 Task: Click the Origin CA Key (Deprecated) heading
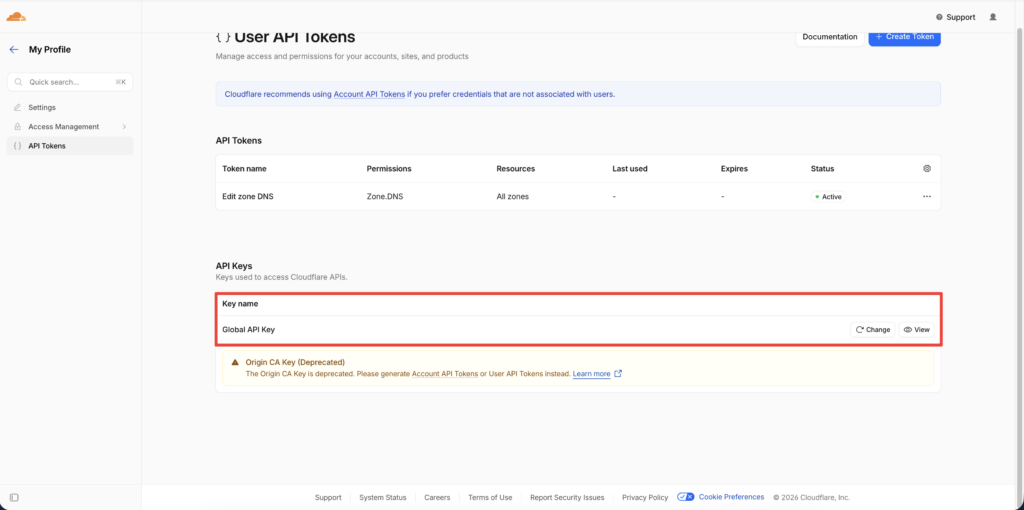[295, 362]
